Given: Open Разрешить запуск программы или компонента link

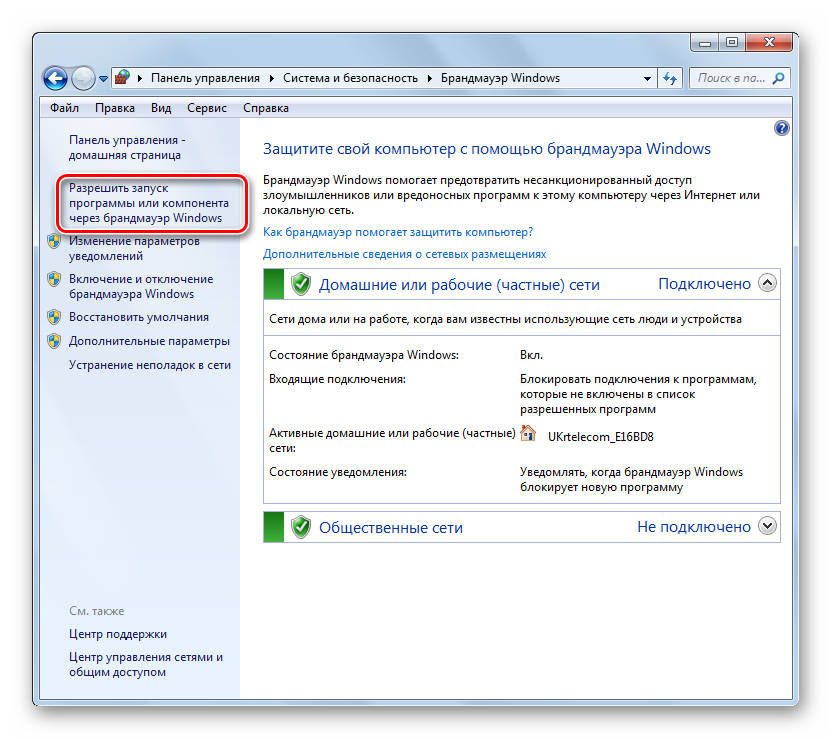Looking at the screenshot, I should 145,203.
